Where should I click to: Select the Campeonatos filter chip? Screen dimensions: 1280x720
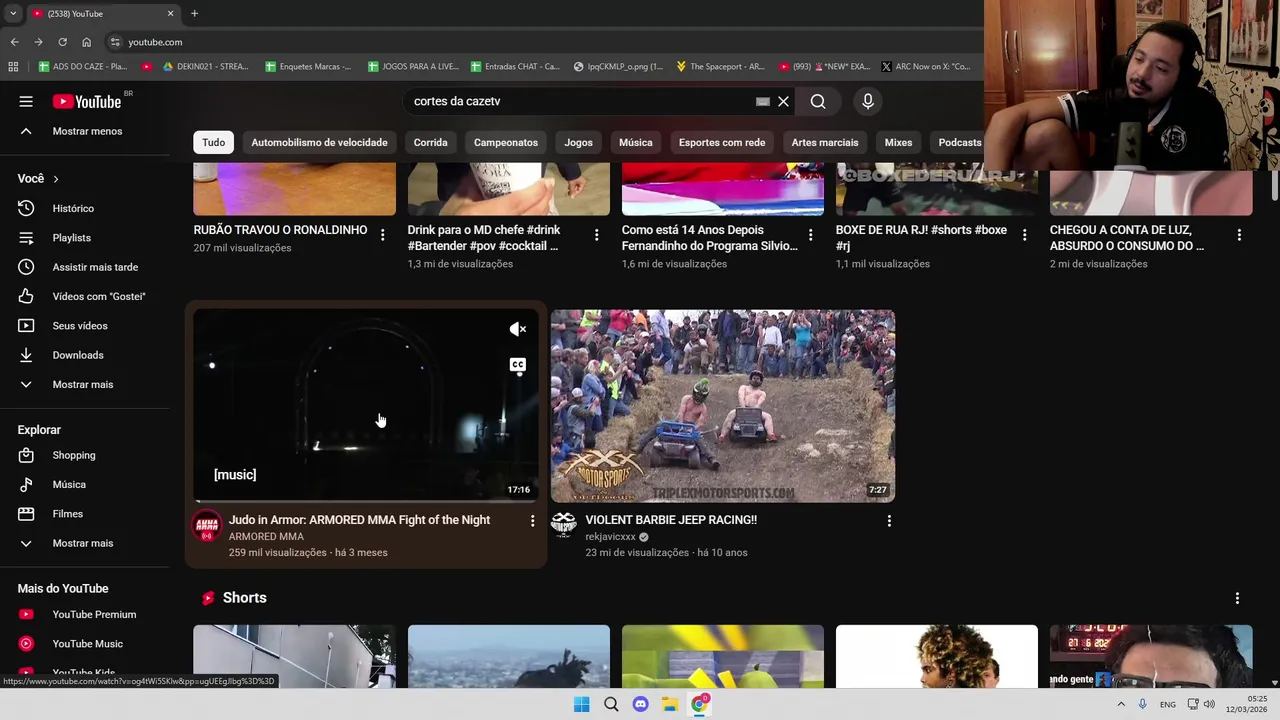click(x=506, y=142)
